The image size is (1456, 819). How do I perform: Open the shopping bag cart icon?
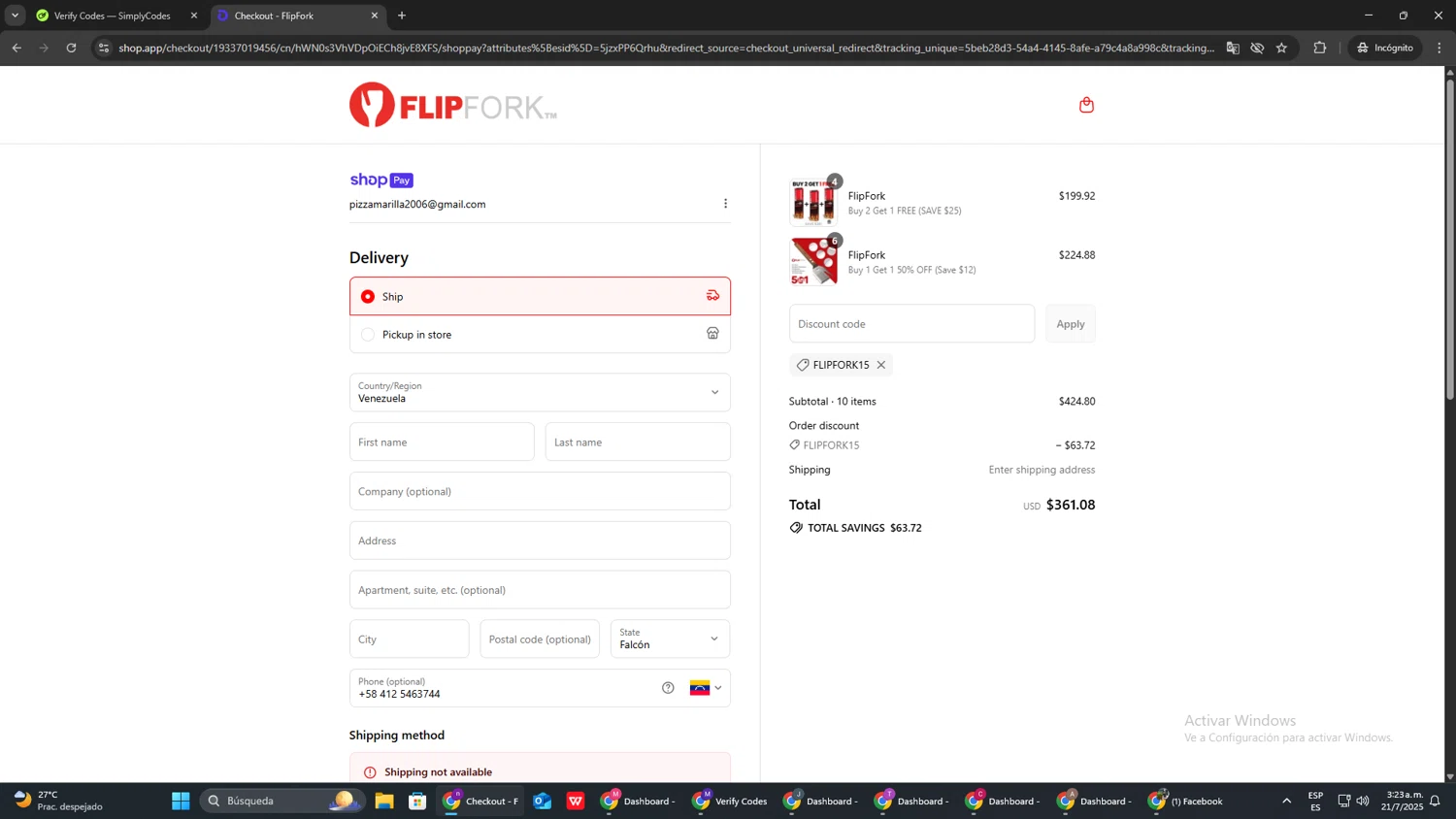point(1086,105)
